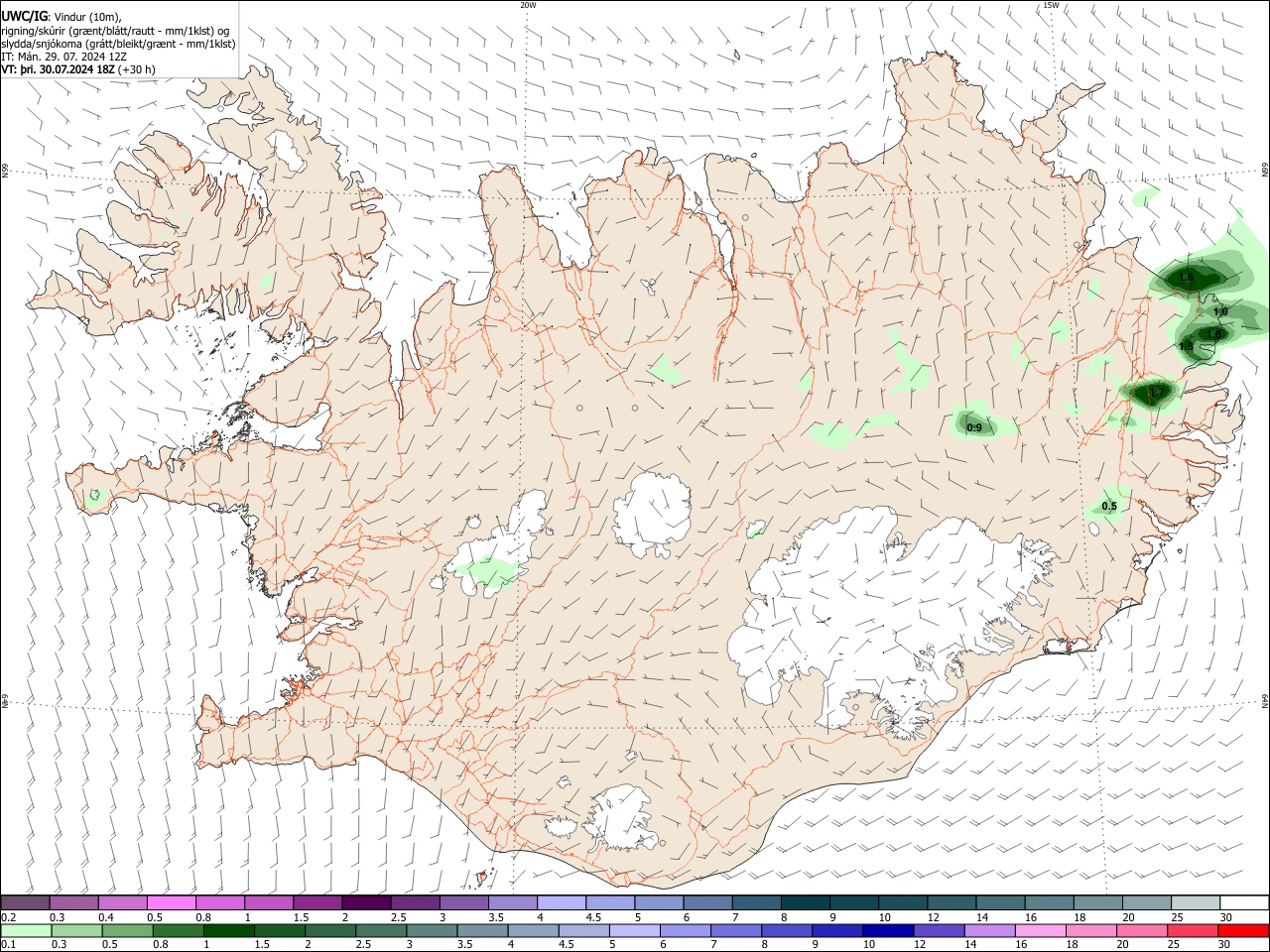Screen dimensions: 1270x952
Task: Click the '1.3' precipitation value on the map
Action: [x=1186, y=346]
